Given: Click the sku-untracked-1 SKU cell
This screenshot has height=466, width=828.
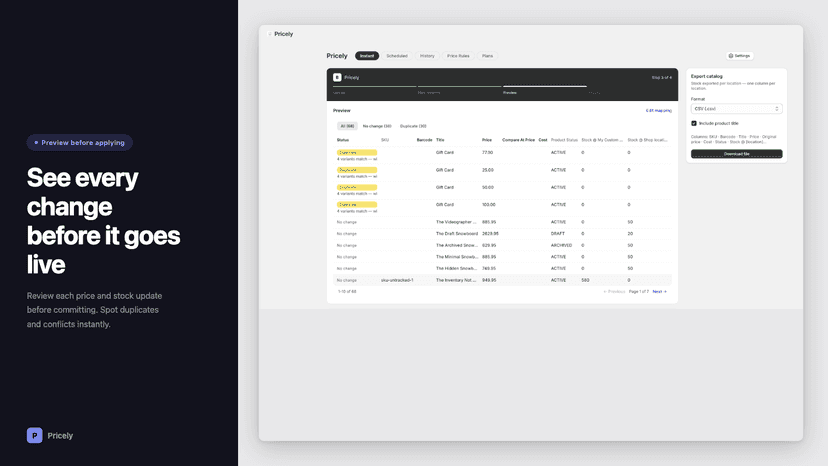Looking at the screenshot, I should pyautogui.click(x=397, y=280).
